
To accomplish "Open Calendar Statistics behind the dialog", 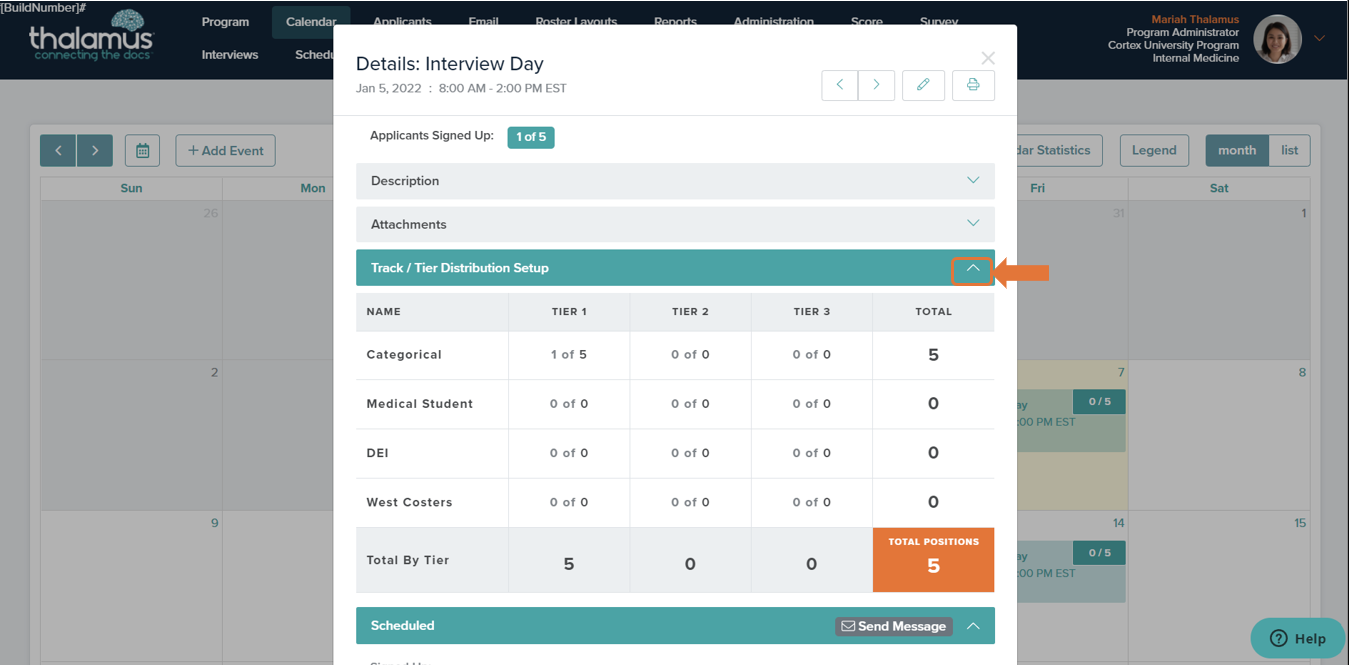I will coord(1060,150).
